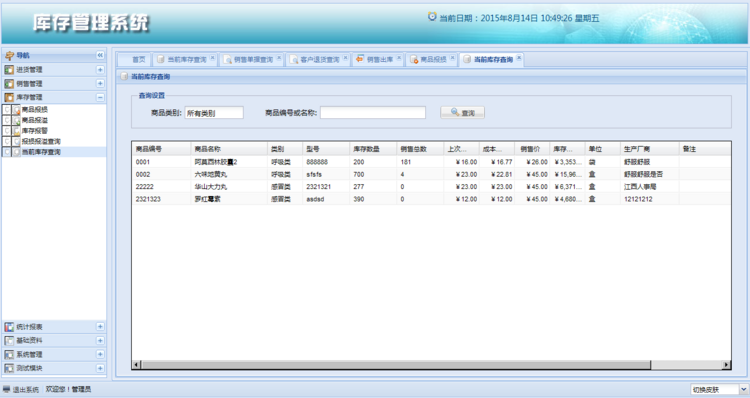This screenshot has width=750, height=398.
Task: Open 库存报警 via its tree icon
Action: click(x=16, y=131)
